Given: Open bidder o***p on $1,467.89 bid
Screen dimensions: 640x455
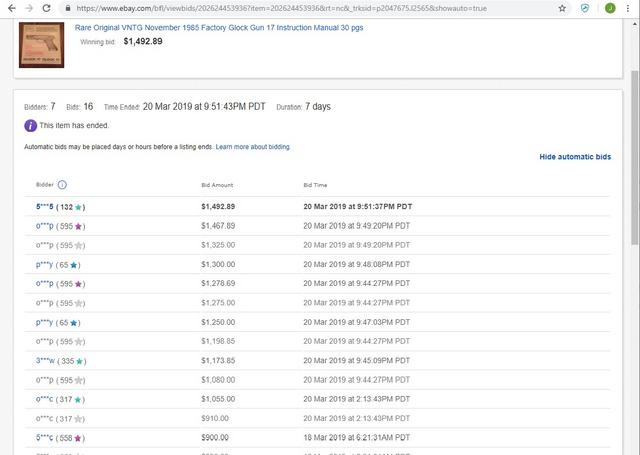Looking at the screenshot, I should click(x=44, y=226).
